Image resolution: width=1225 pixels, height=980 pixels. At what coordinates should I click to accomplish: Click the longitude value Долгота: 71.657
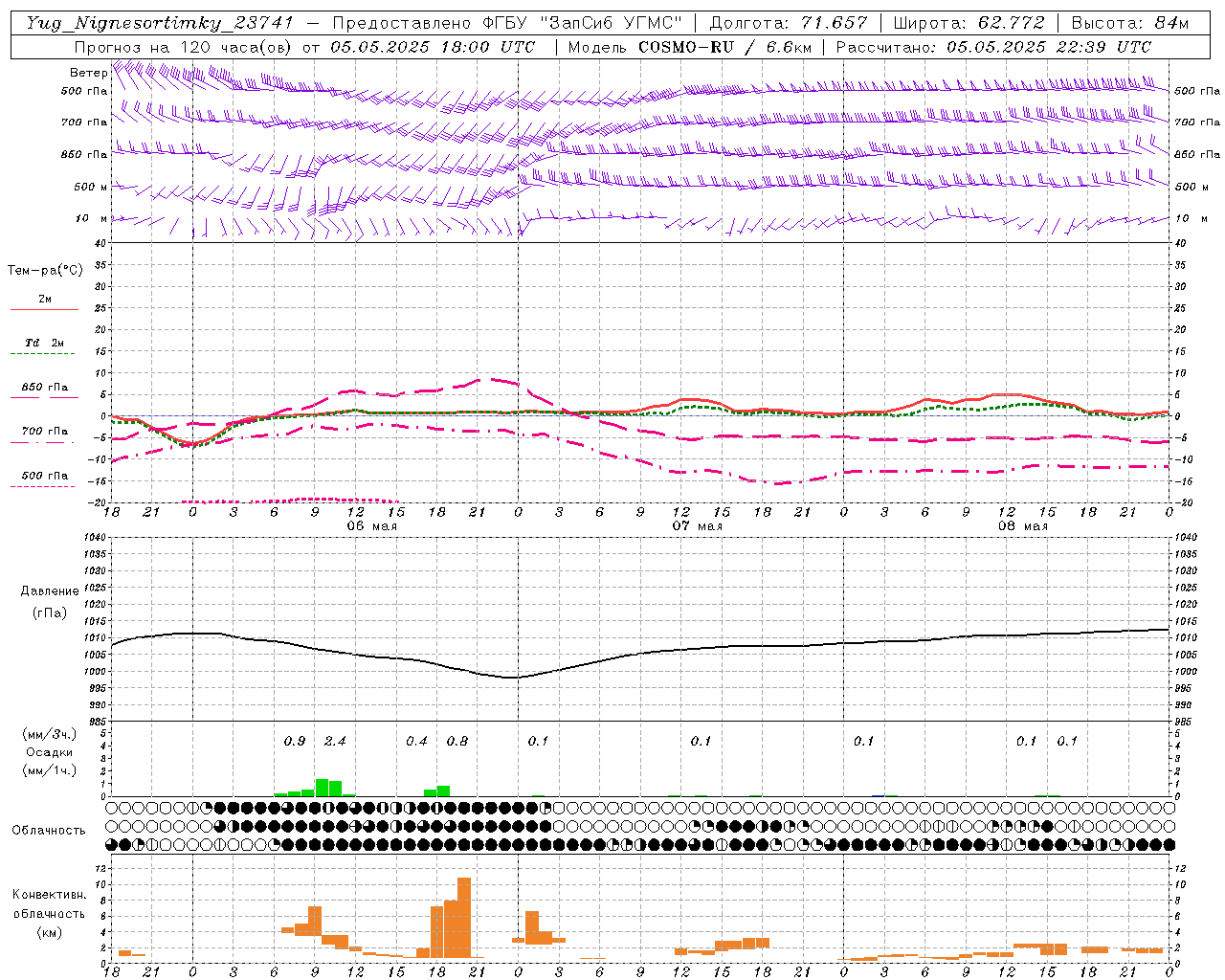789,23
